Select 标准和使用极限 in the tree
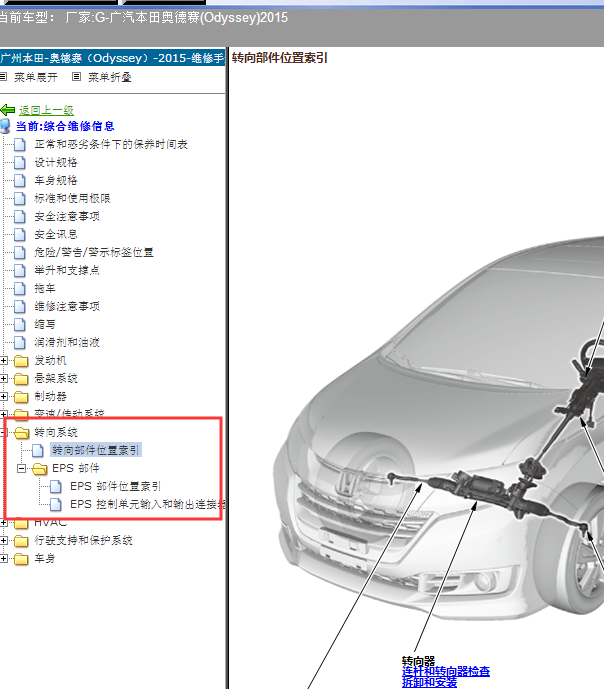The image size is (604, 689). point(72,198)
